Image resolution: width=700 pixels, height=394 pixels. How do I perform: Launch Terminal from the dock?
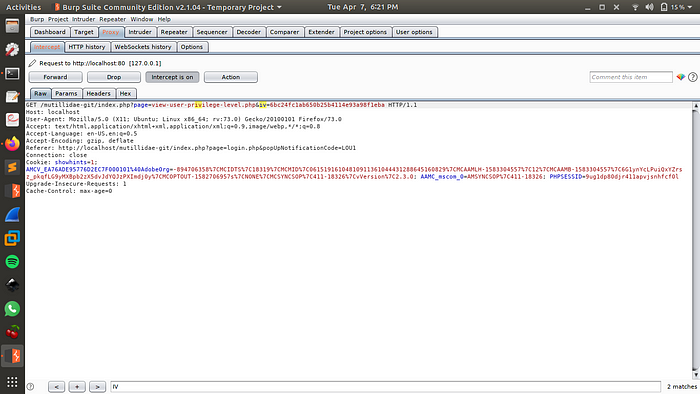click(x=12, y=73)
